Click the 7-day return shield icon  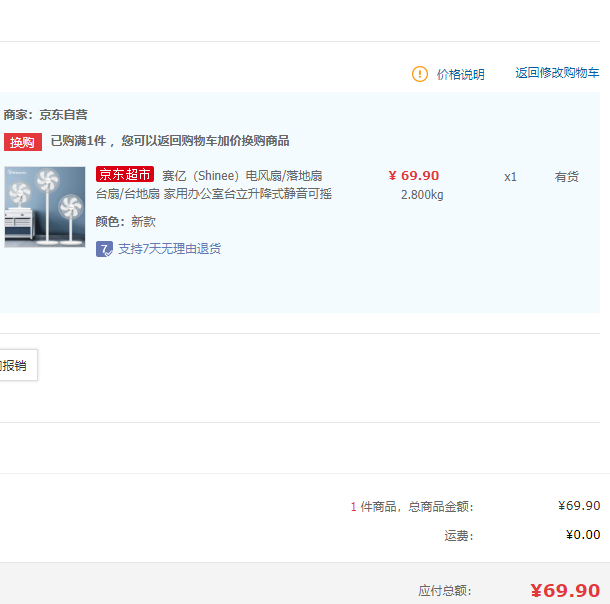point(104,249)
